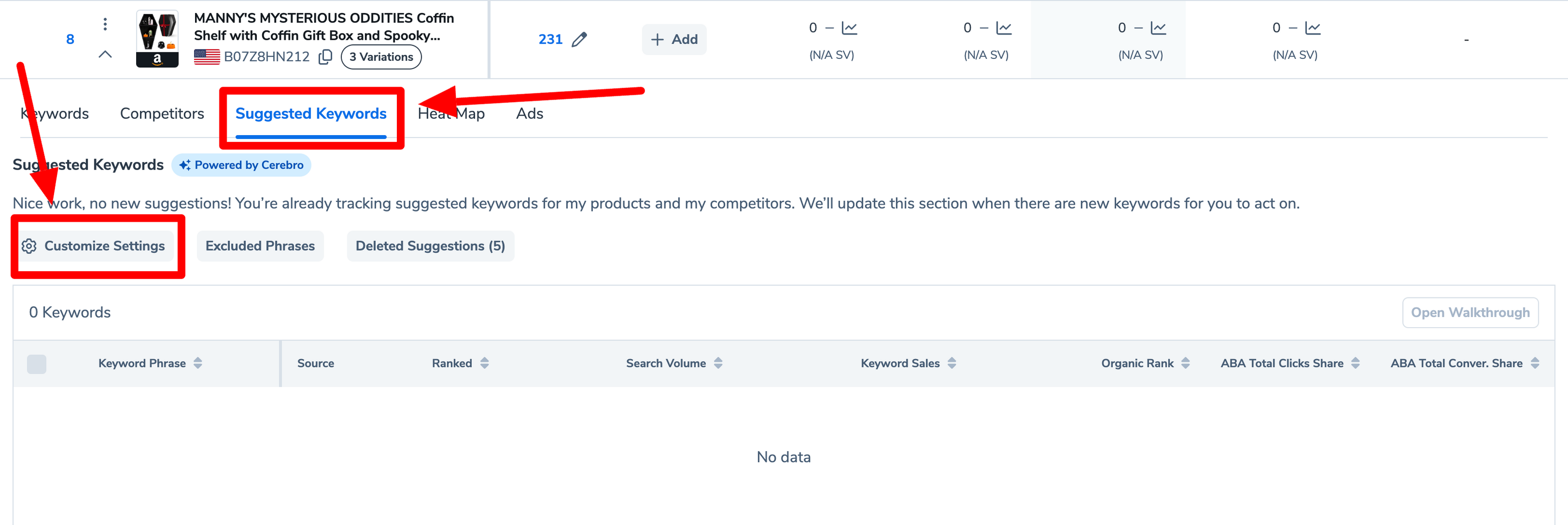
Task: Copy the ASIN B07Z8HN212 with copy icon
Action: (x=326, y=56)
